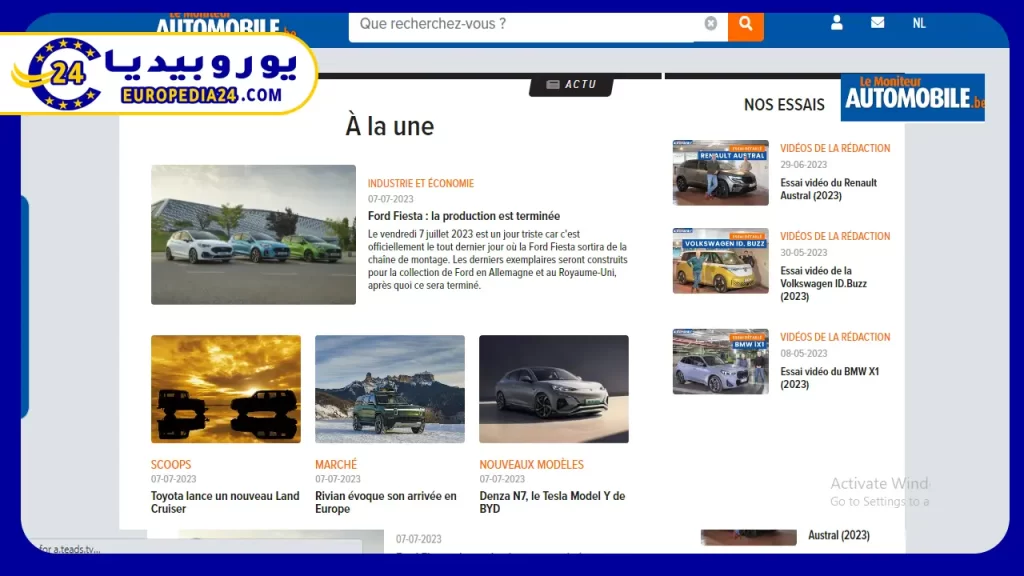Read the Toyota Land Cruiser scoop article
The height and width of the screenshot is (576, 1024).
point(224,502)
